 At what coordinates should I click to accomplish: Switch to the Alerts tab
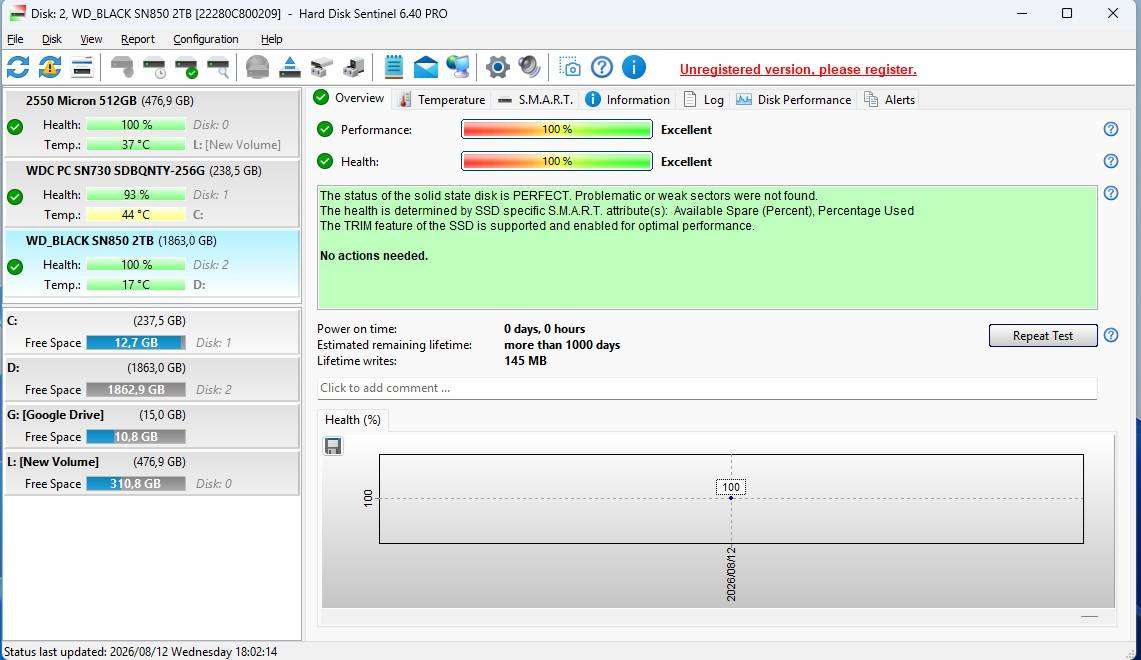[x=888, y=100]
